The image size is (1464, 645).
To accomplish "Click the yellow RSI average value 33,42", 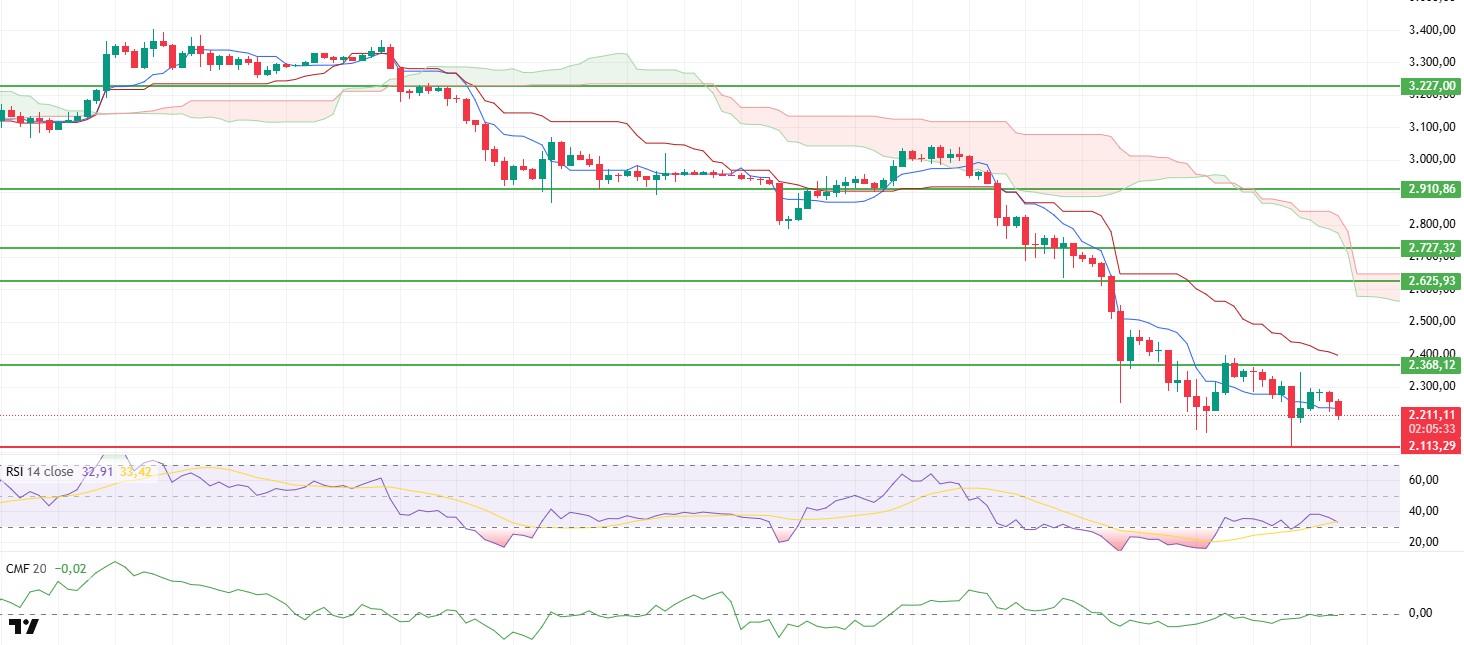I will 135,472.
